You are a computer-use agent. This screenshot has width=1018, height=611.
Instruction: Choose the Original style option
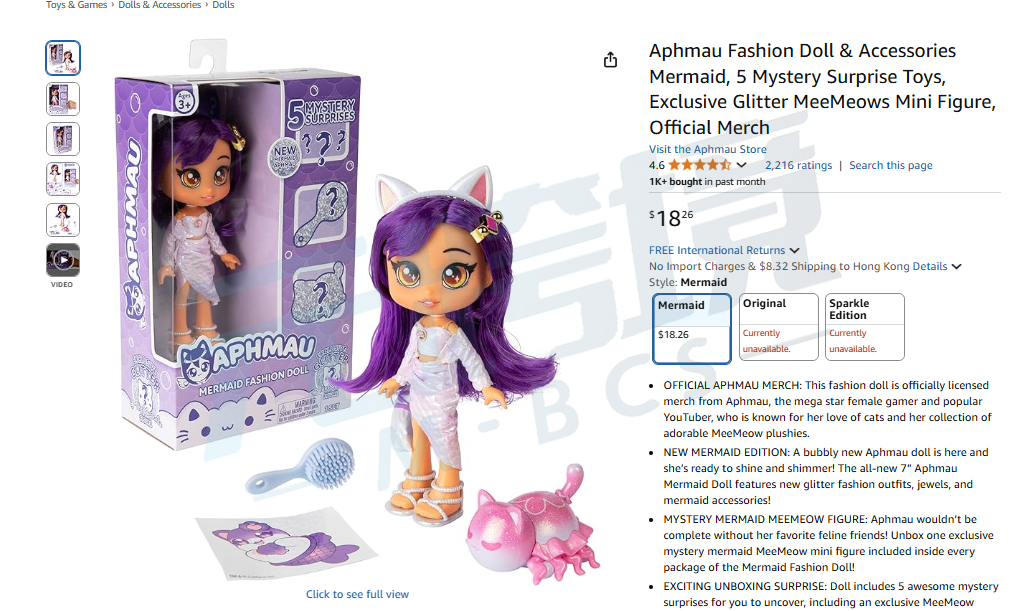point(778,327)
